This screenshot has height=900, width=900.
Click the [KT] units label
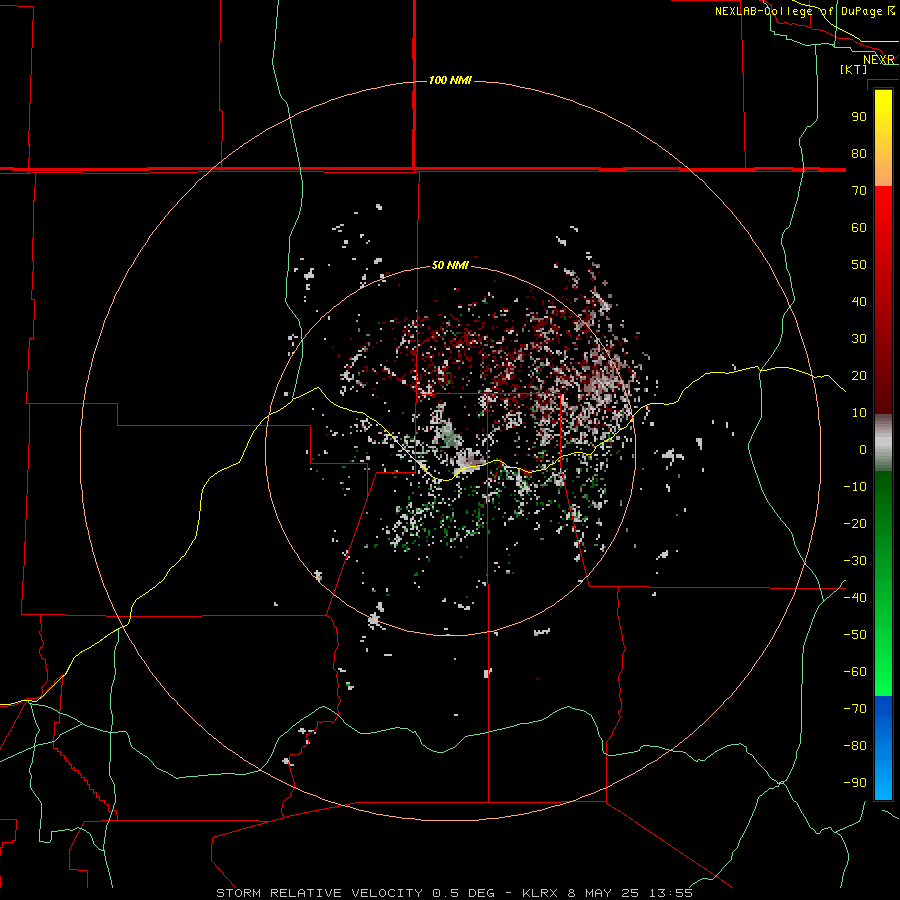click(x=854, y=69)
